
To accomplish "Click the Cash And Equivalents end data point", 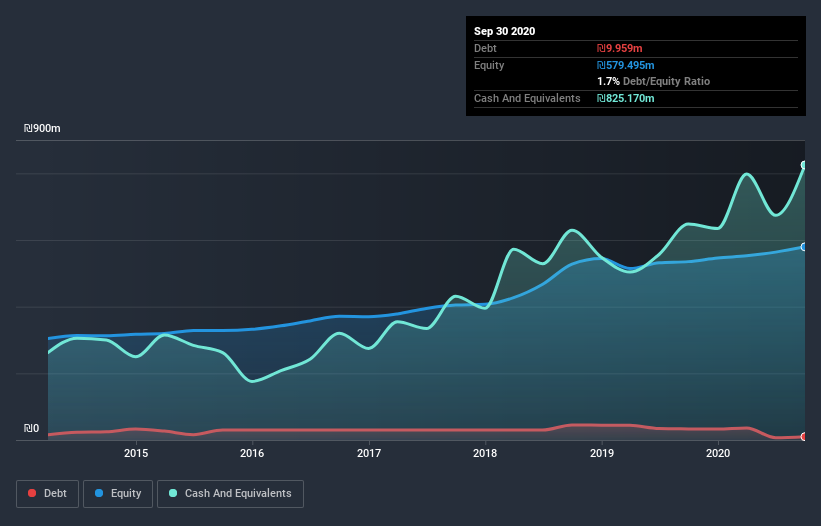I will tap(804, 165).
